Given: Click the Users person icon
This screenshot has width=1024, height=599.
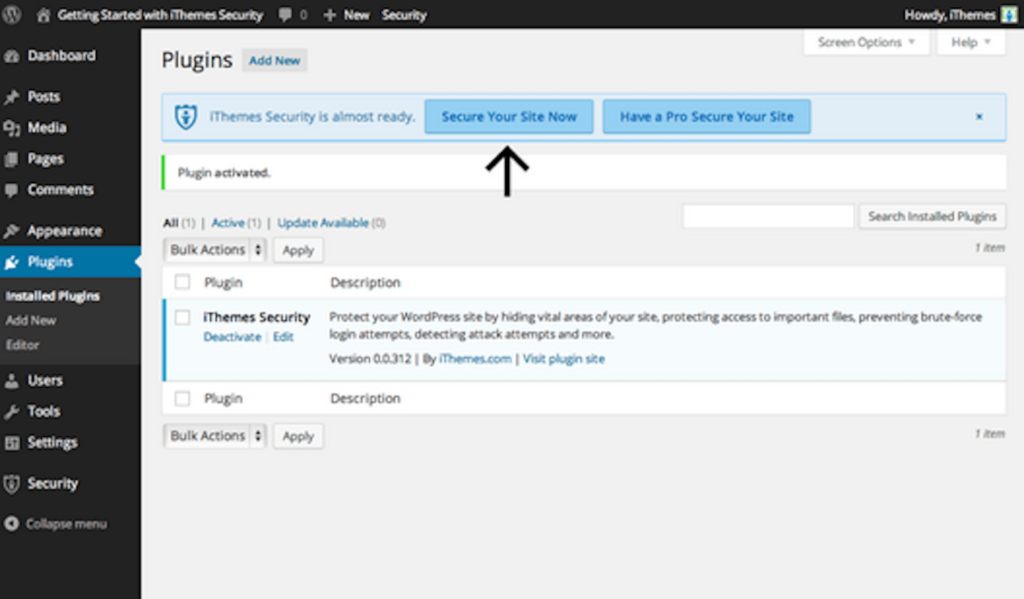Looking at the screenshot, I should 11,381.
